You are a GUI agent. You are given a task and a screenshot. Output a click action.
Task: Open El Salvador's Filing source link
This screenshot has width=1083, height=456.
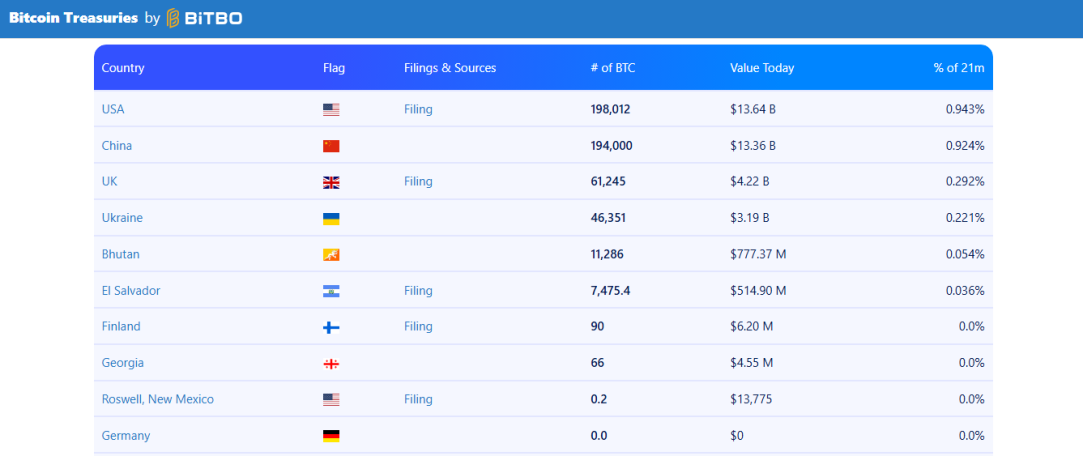point(418,291)
